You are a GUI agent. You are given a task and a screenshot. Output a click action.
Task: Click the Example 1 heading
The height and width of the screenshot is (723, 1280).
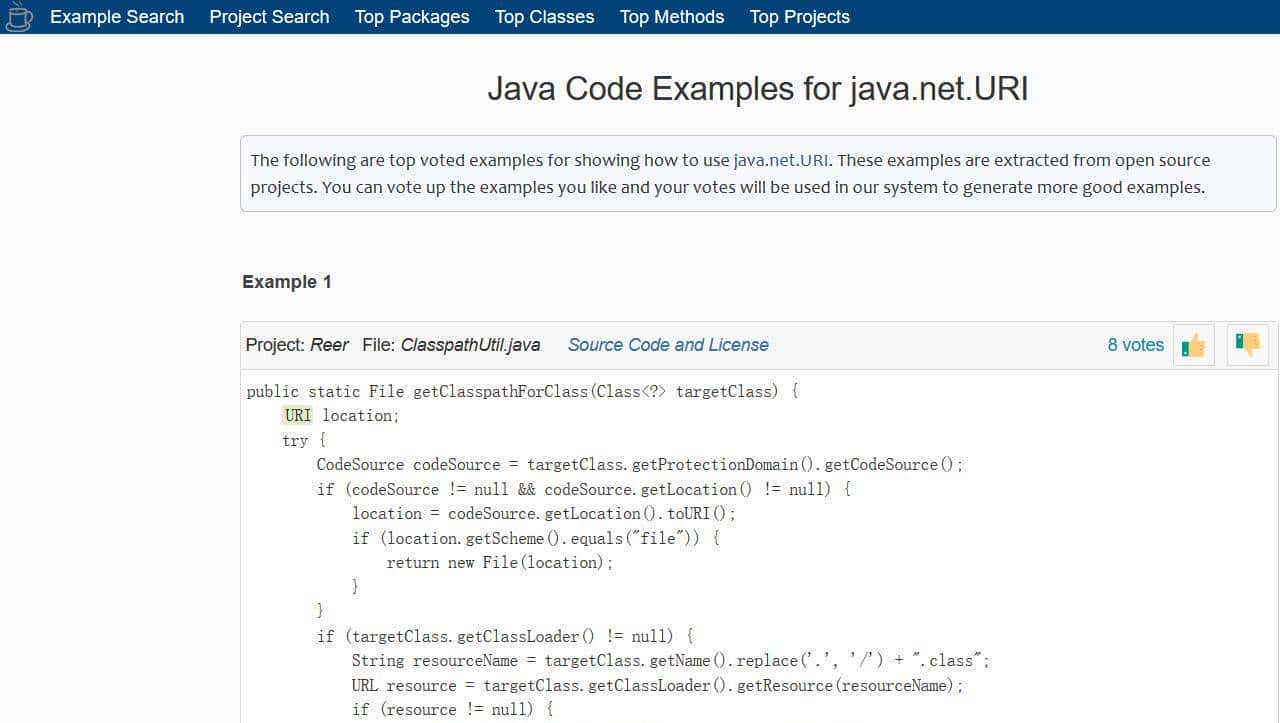pyautogui.click(x=287, y=282)
